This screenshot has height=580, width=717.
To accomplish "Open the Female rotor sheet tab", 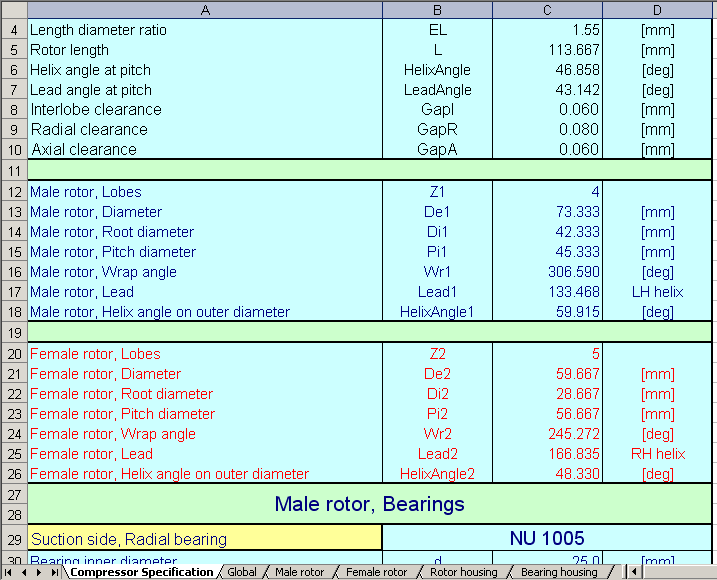I will point(376,572).
